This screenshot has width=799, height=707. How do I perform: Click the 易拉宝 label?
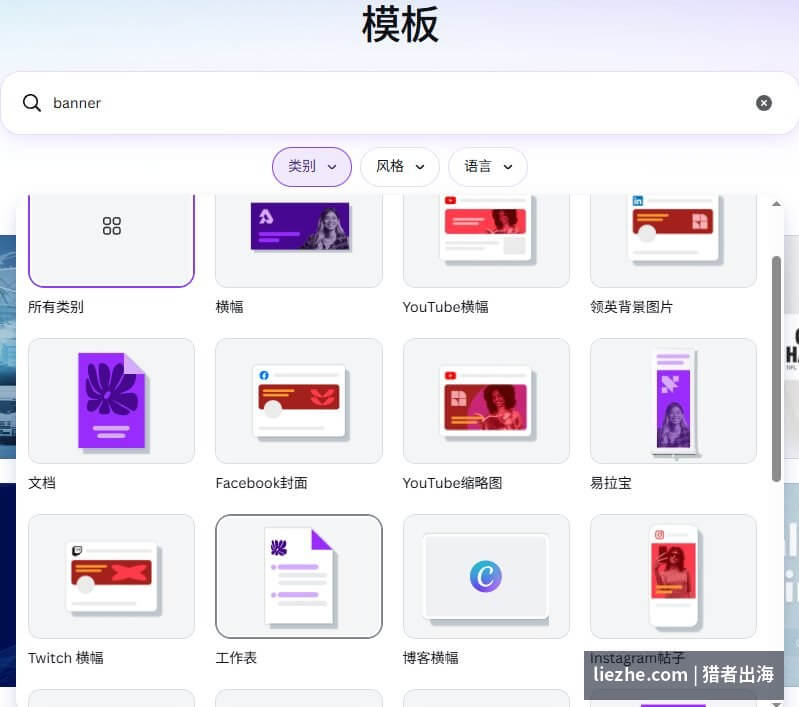click(610, 483)
